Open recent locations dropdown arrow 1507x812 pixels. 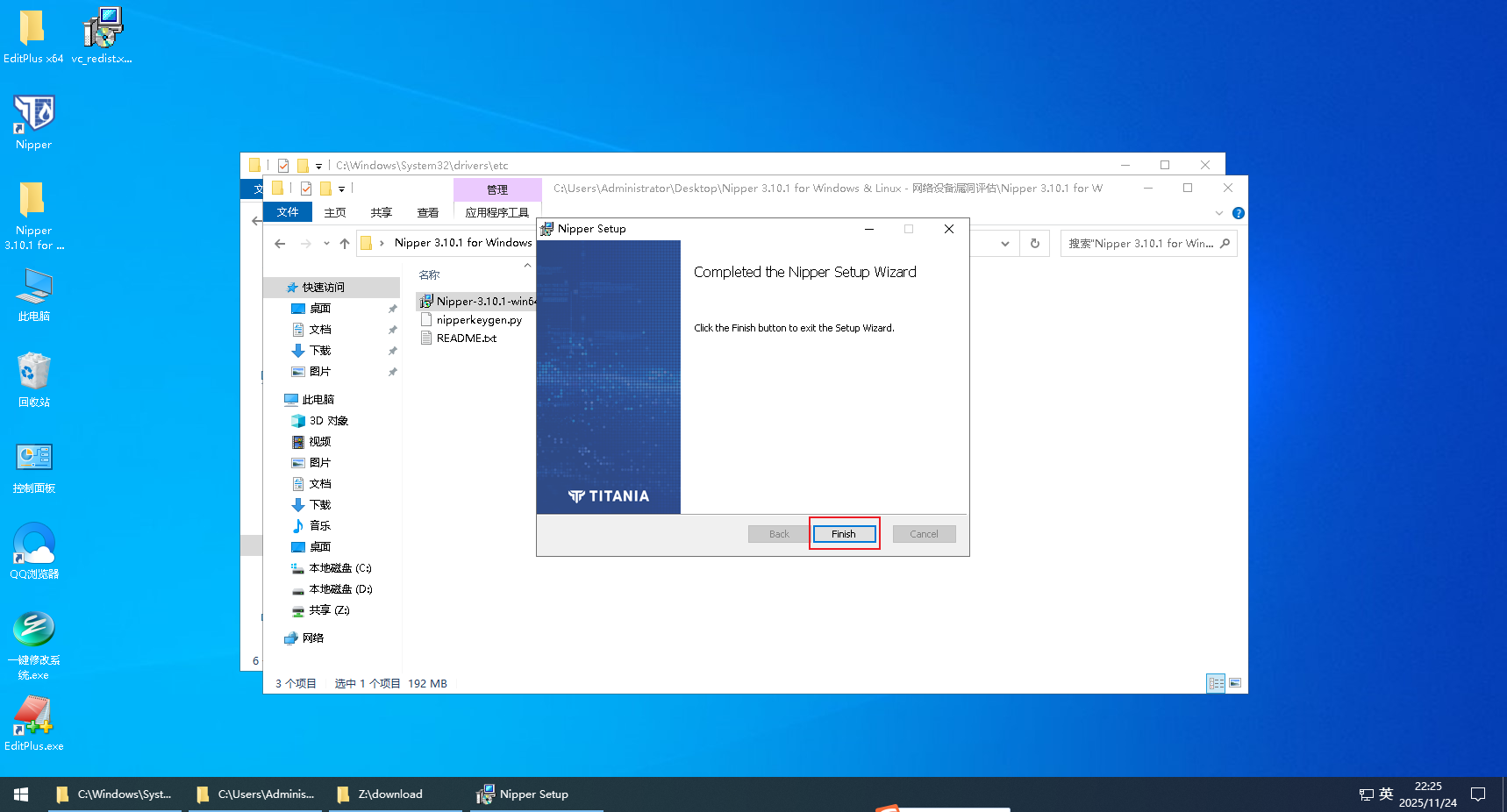326,244
